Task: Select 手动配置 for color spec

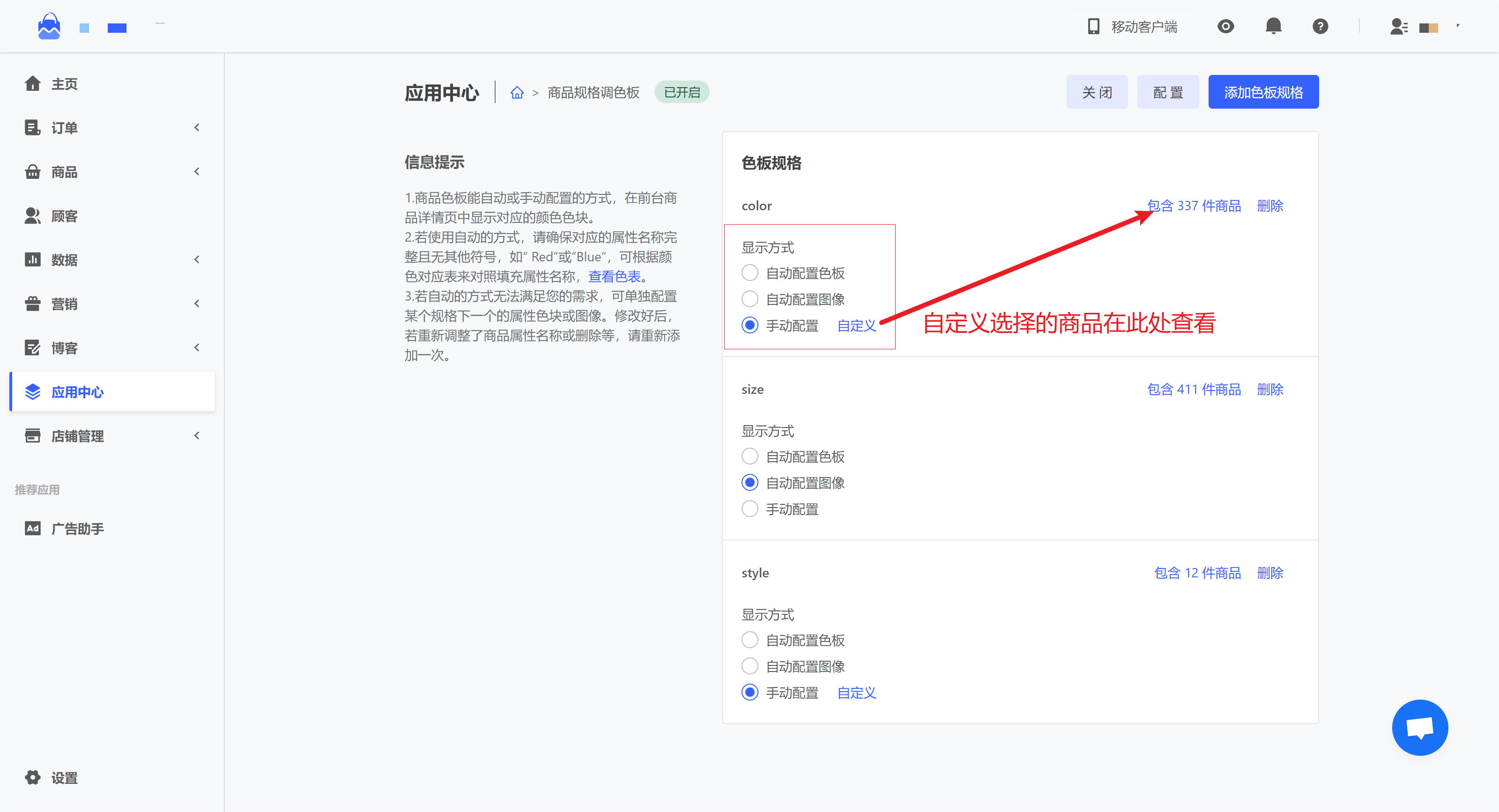Action: 750,325
